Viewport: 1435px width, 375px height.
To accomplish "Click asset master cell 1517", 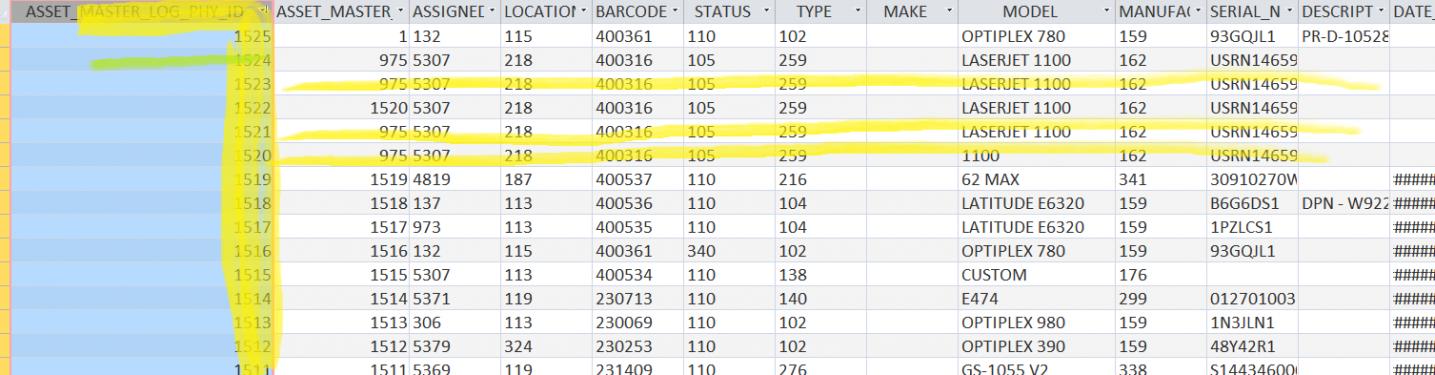I will [x=341, y=226].
